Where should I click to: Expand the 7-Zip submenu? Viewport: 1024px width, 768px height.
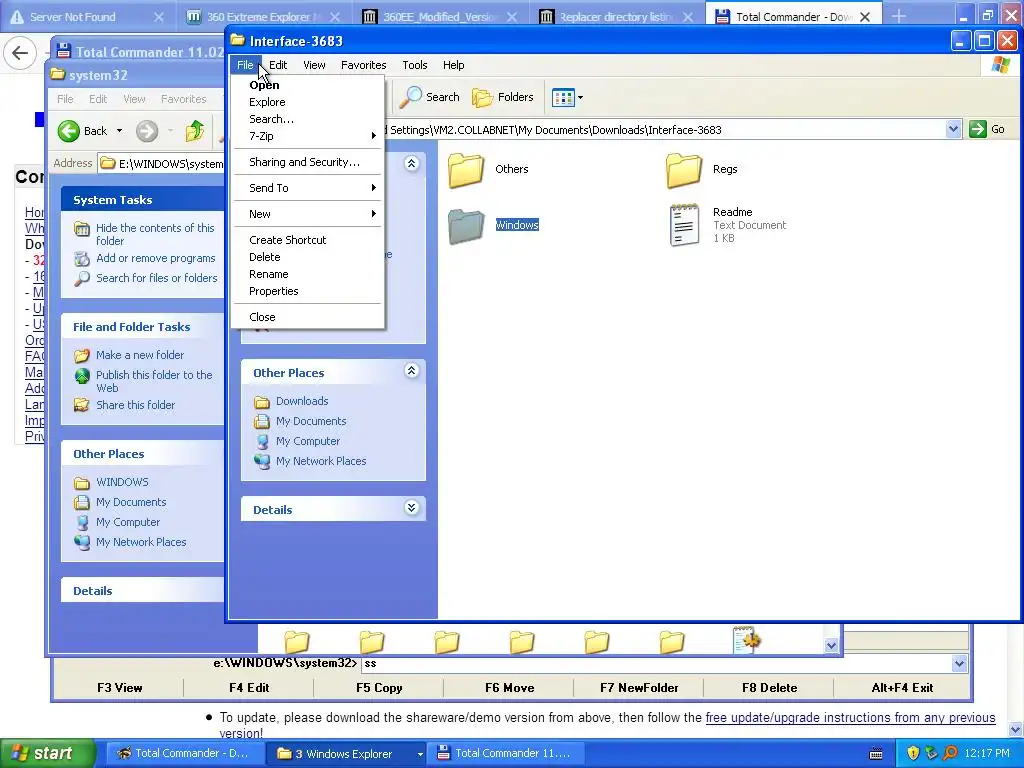(307, 136)
